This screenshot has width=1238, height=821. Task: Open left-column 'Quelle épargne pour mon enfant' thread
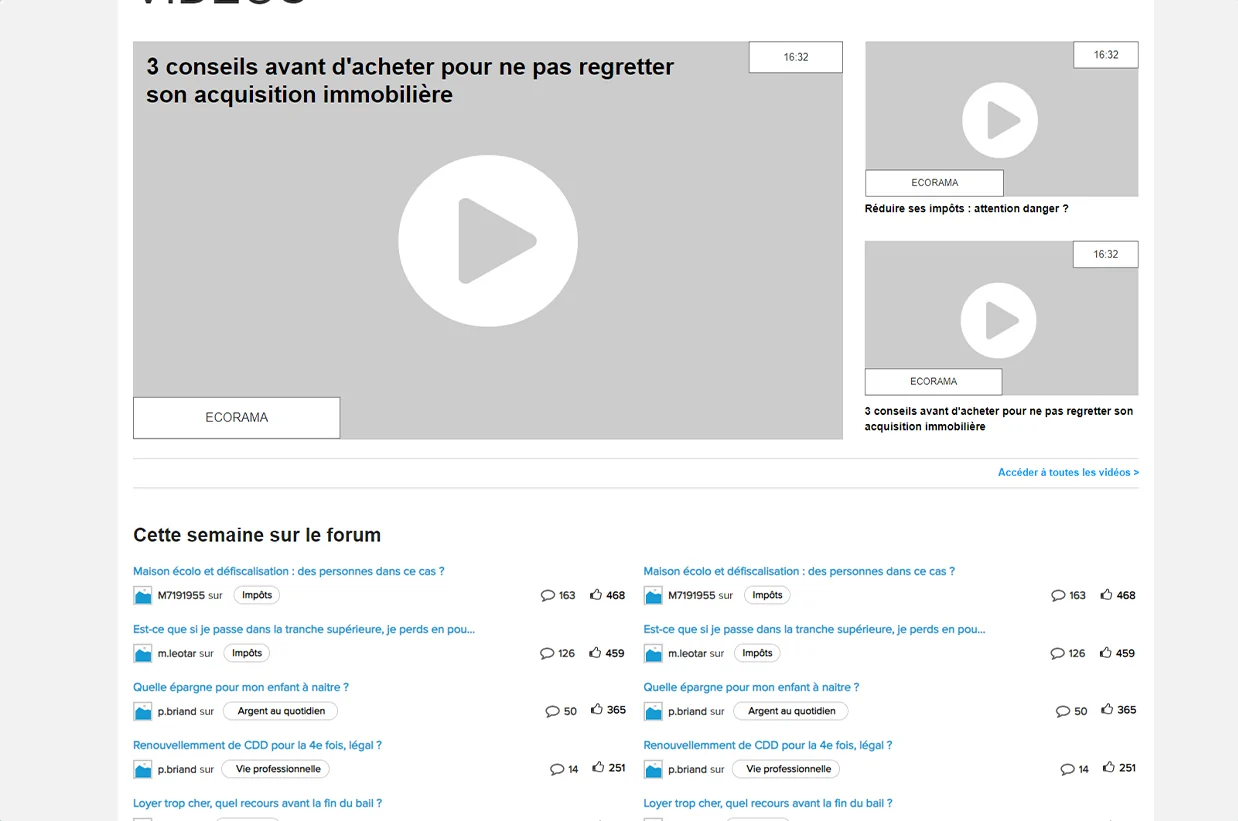point(241,687)
